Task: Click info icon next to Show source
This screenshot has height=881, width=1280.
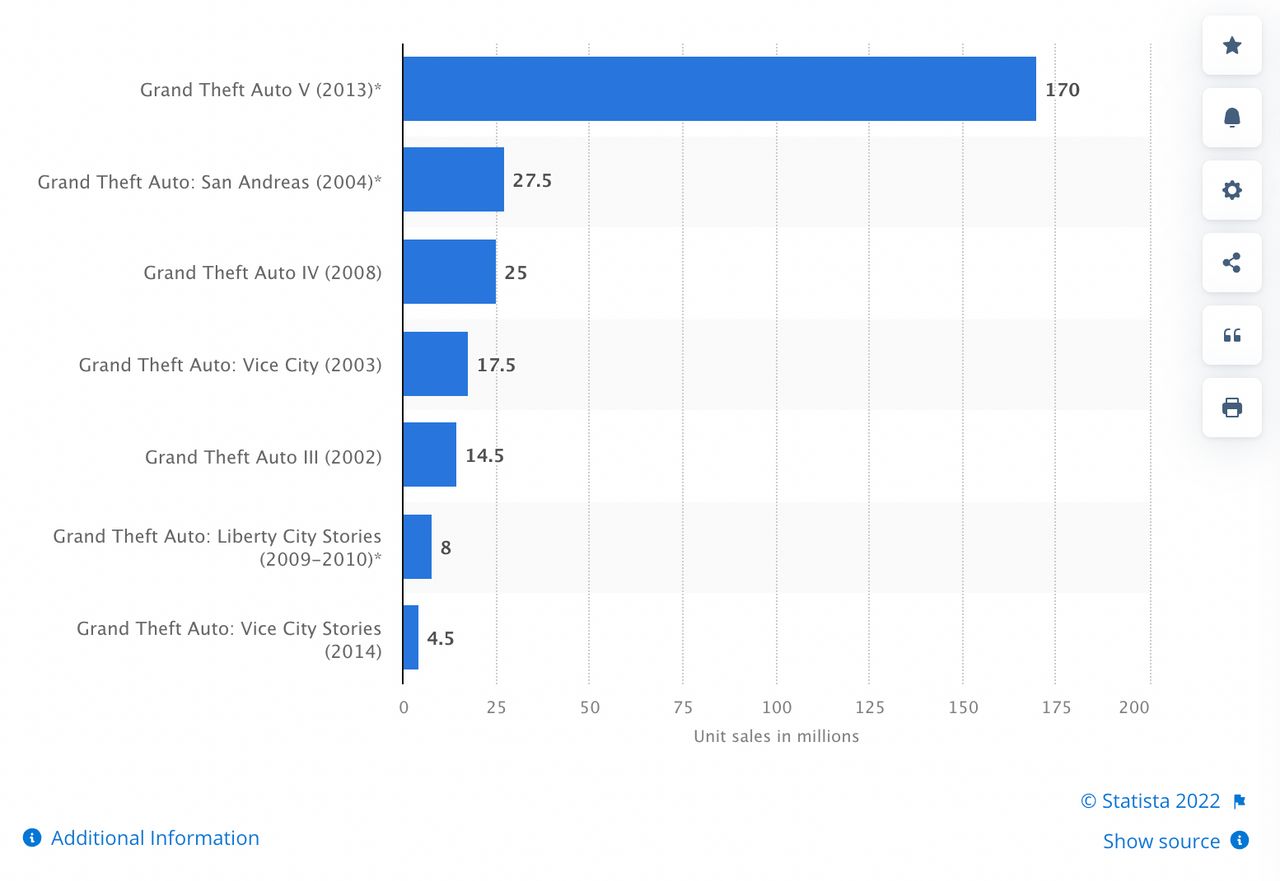Action: (1240, 840)
